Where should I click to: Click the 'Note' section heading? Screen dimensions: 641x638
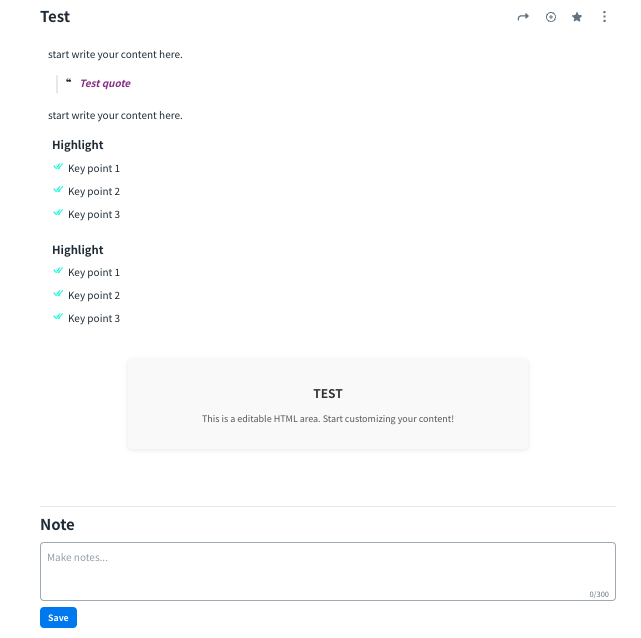click(57, 525)
